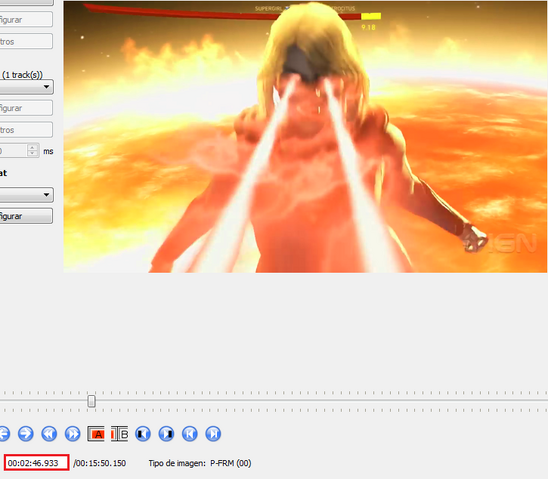
Task: Step back with the previous frame arrow
Action: (3, 434)
